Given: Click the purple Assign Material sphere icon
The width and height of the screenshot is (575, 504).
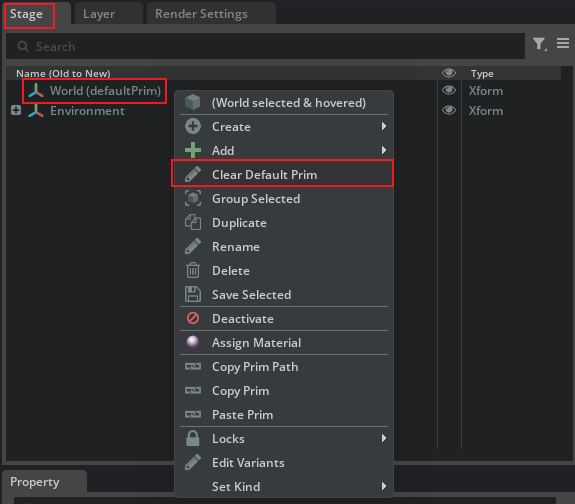Looking at the screenshot, I should [193, 342].
